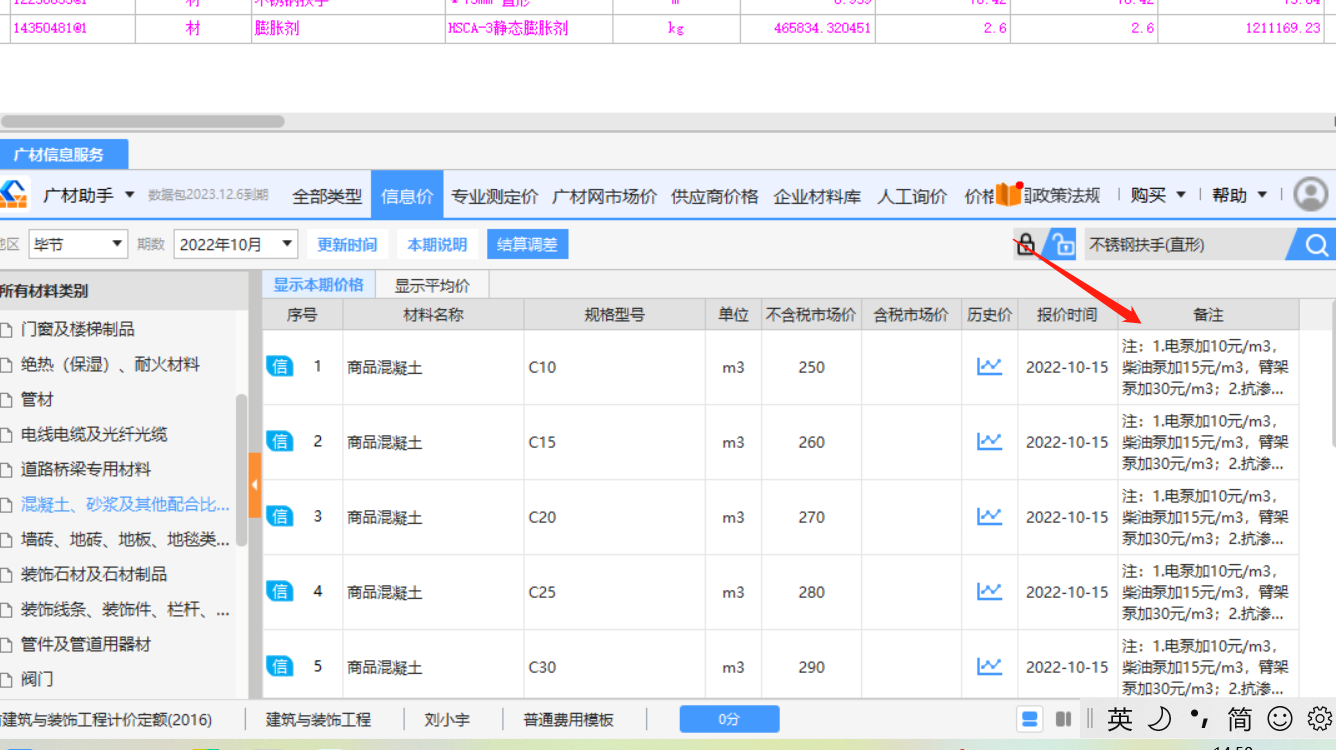This screenshot has height=750, width=1336.
Task: Select category 绝热（保温）、耐火材料
Action: coord(110,364)
